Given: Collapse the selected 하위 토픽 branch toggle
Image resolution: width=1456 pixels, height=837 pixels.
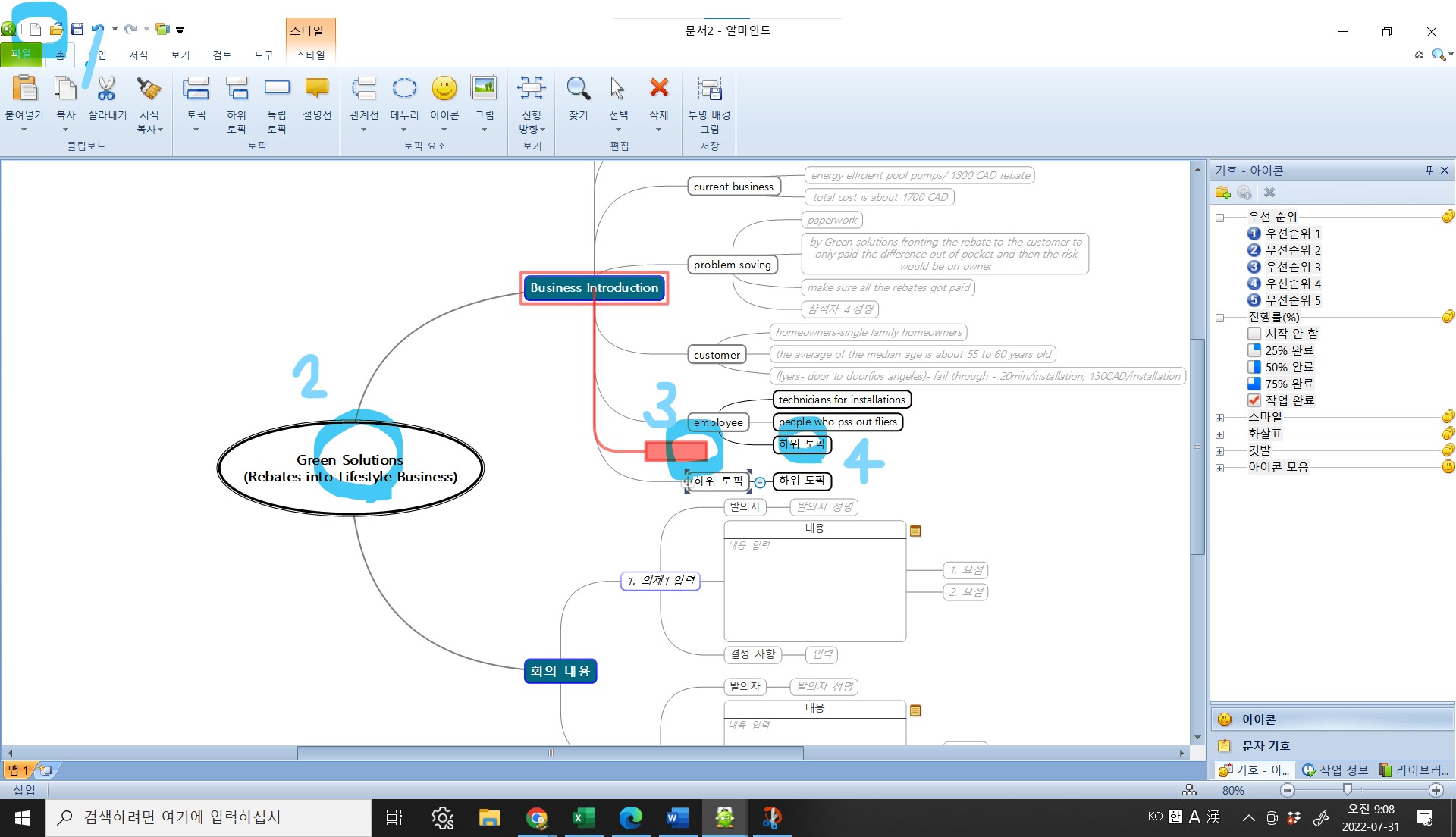Looking at the screenshot, I should click(760, 482).
